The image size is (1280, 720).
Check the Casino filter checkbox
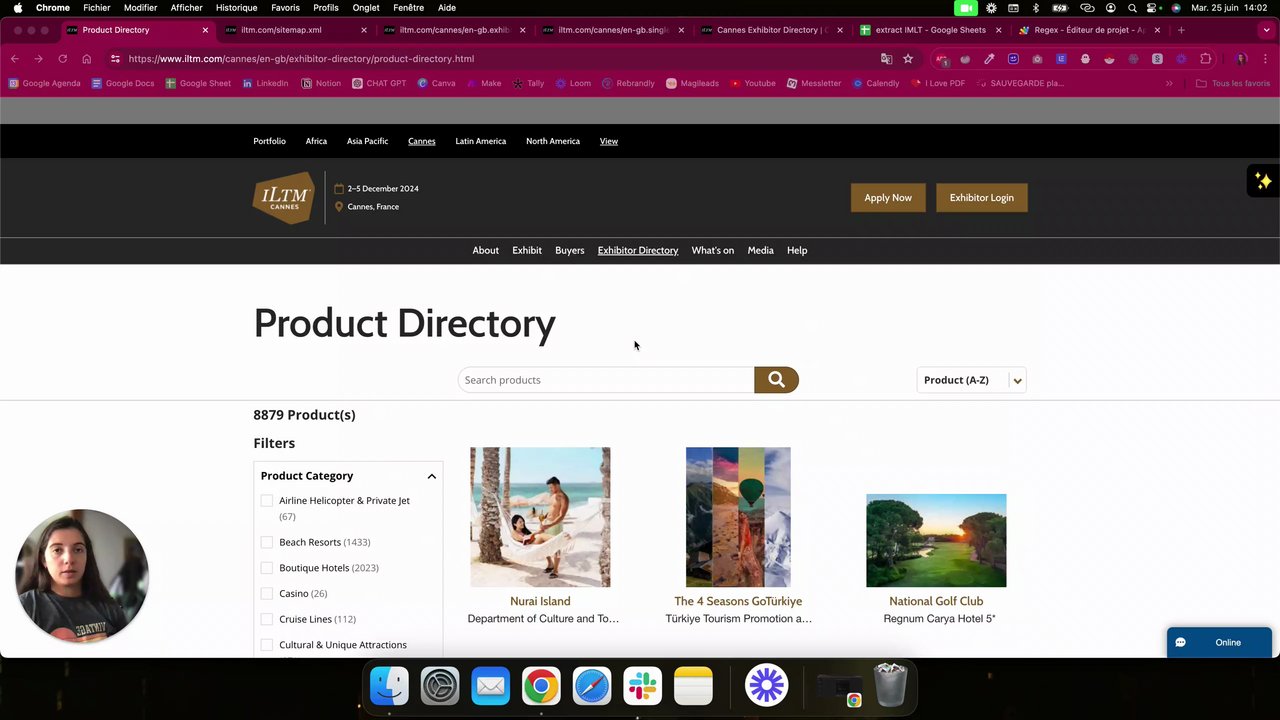(x=266, y=594)
